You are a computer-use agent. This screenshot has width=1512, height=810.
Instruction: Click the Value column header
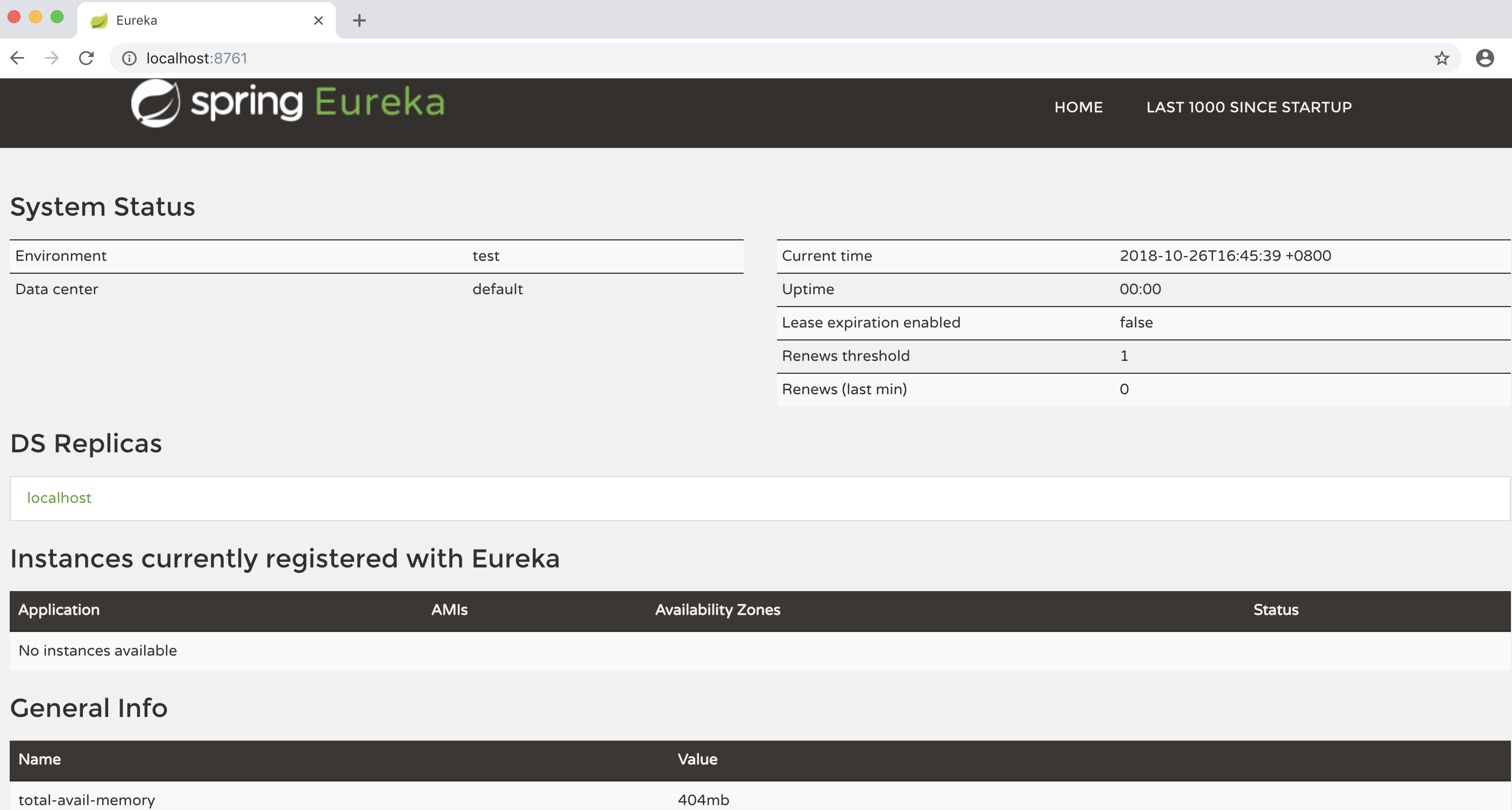[x=697, y=759]
